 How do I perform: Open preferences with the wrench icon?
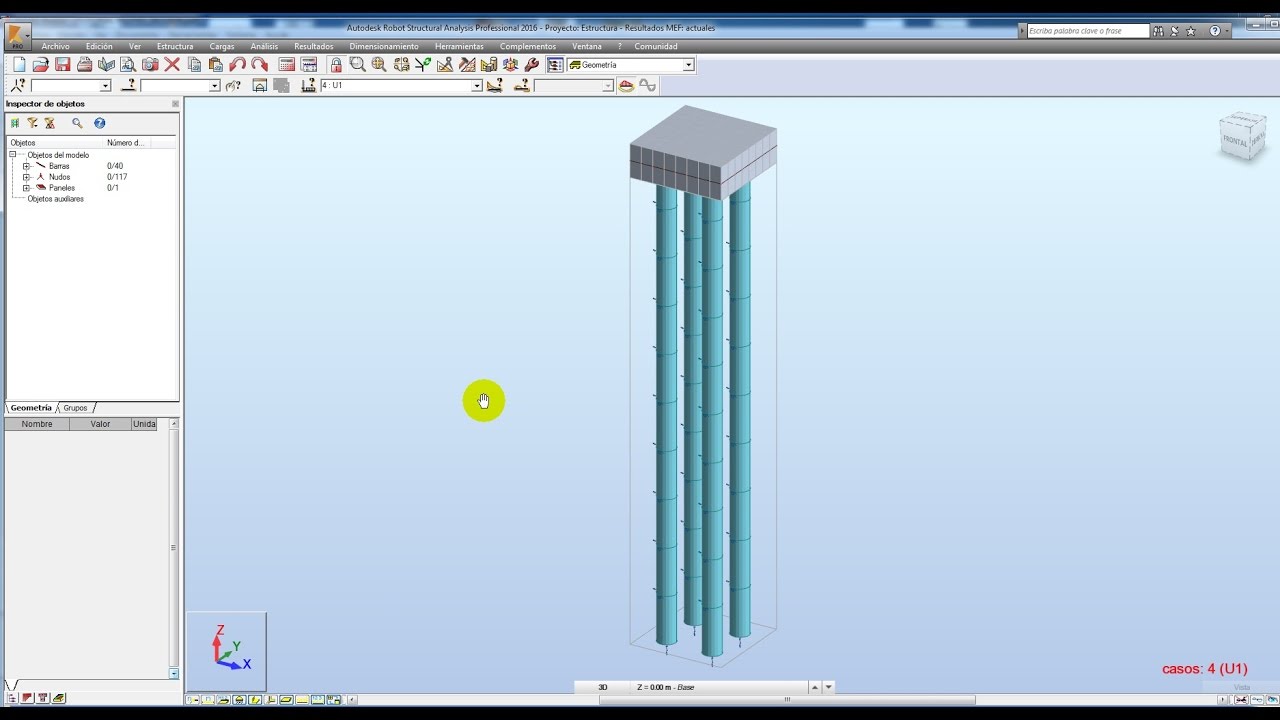coord(532,65)
